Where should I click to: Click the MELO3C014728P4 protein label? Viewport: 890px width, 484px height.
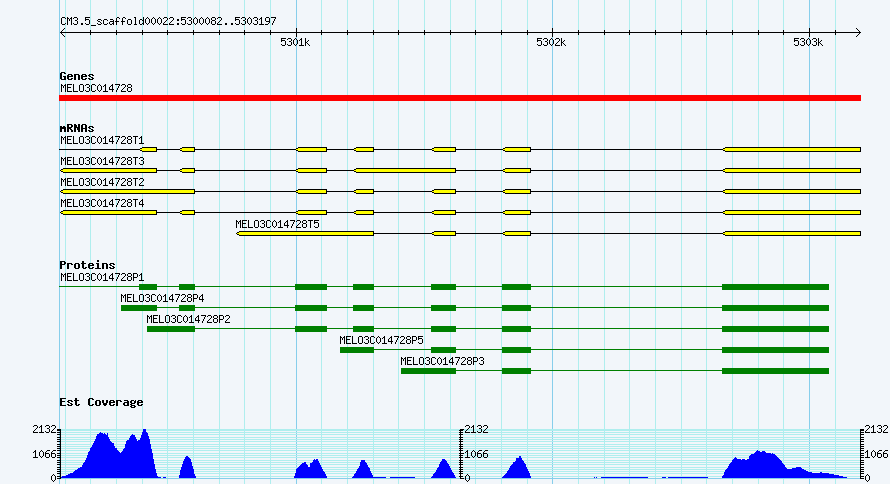click(162, 298)
